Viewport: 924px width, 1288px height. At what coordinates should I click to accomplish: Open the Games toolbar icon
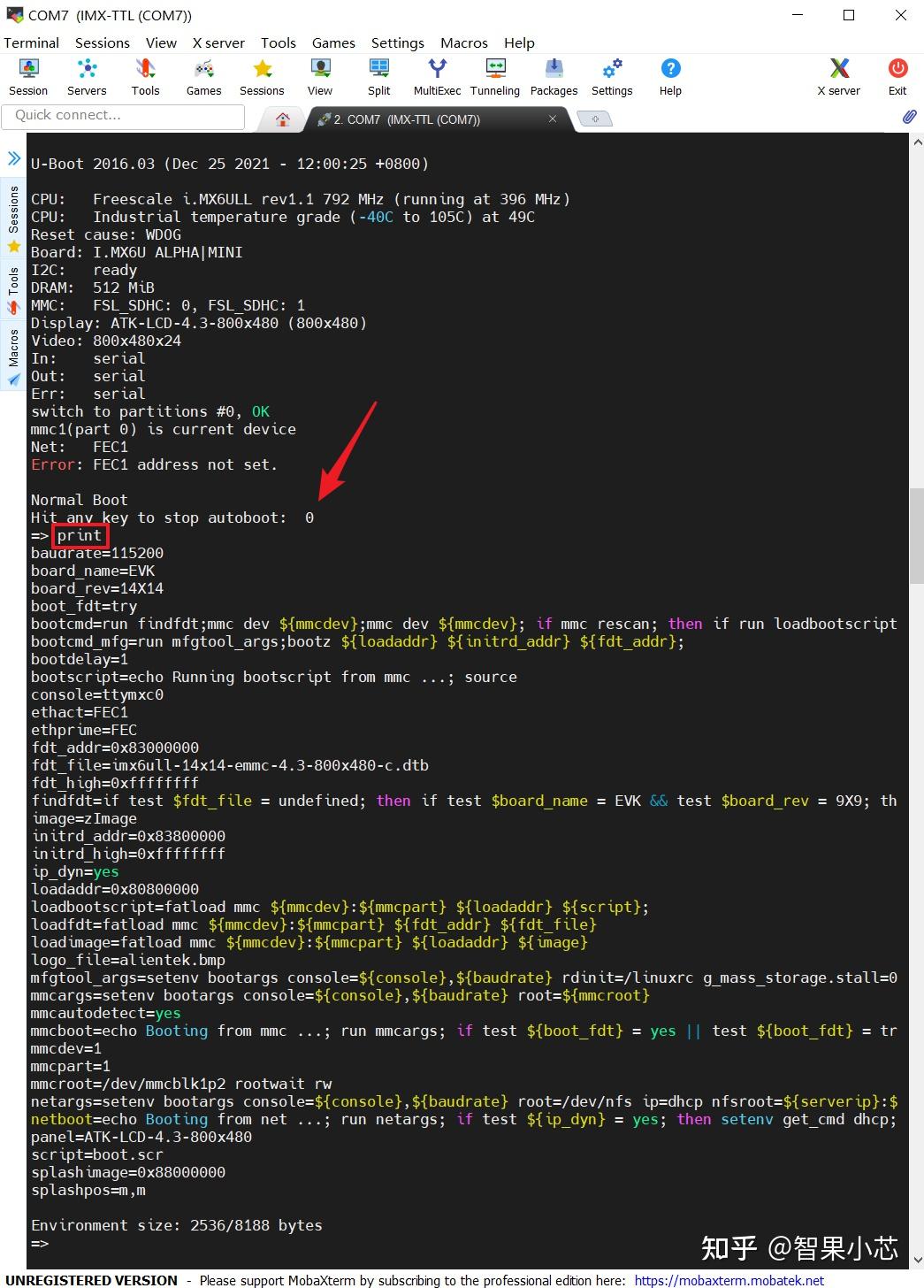tap(203, 77)
